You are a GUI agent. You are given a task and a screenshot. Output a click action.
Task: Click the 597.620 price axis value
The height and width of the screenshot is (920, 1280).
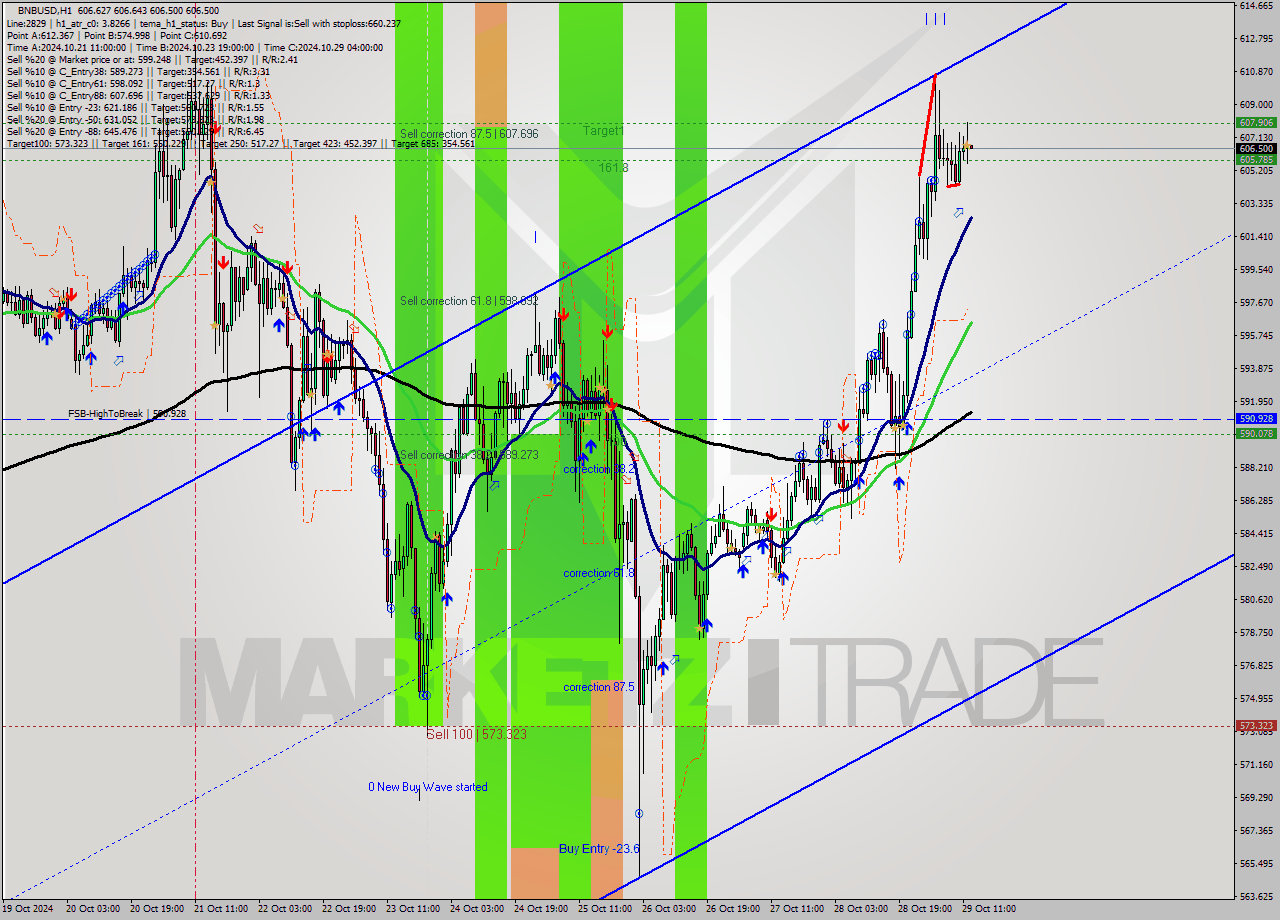click(x=1256, y=303)
